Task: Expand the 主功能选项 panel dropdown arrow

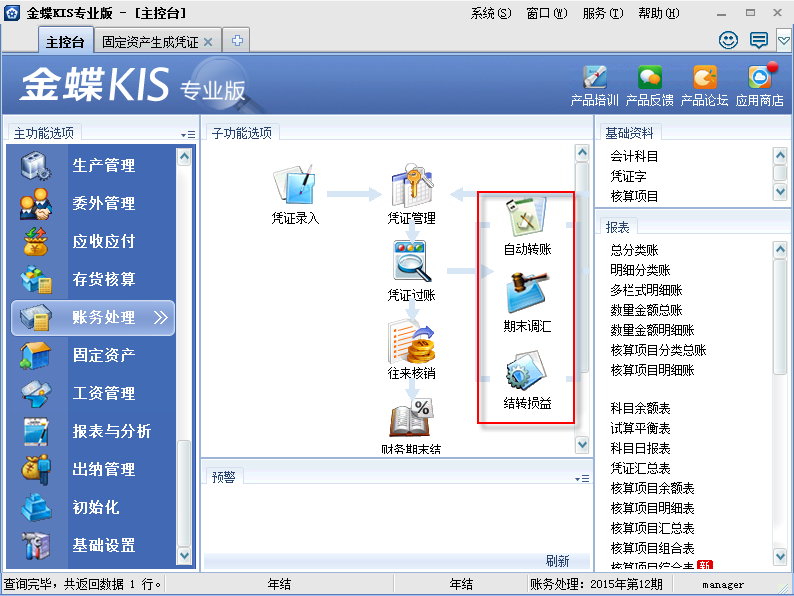Action: (x=189, y=134)
